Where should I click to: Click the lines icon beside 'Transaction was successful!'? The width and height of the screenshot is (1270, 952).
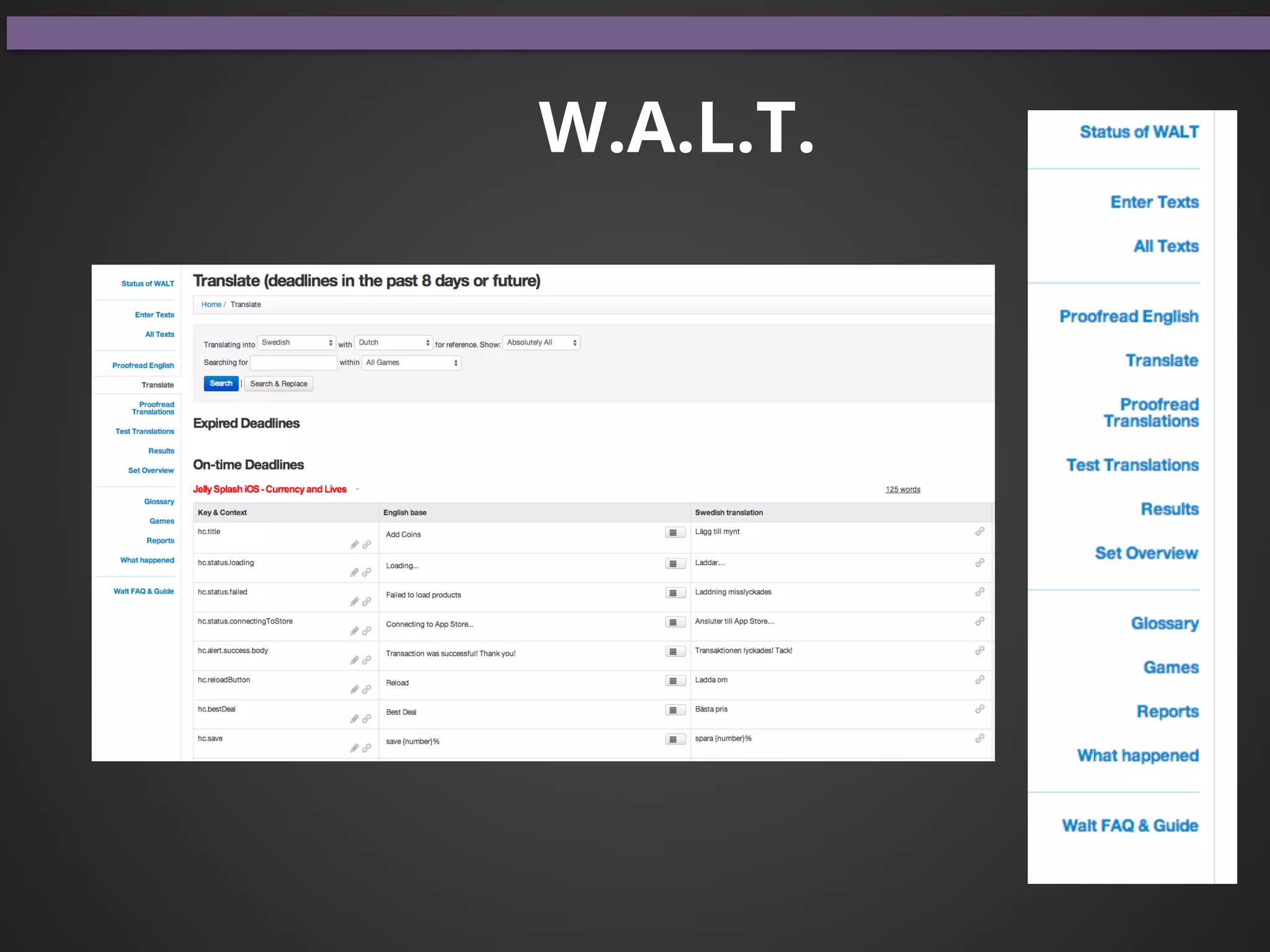[x=675, y=651]
